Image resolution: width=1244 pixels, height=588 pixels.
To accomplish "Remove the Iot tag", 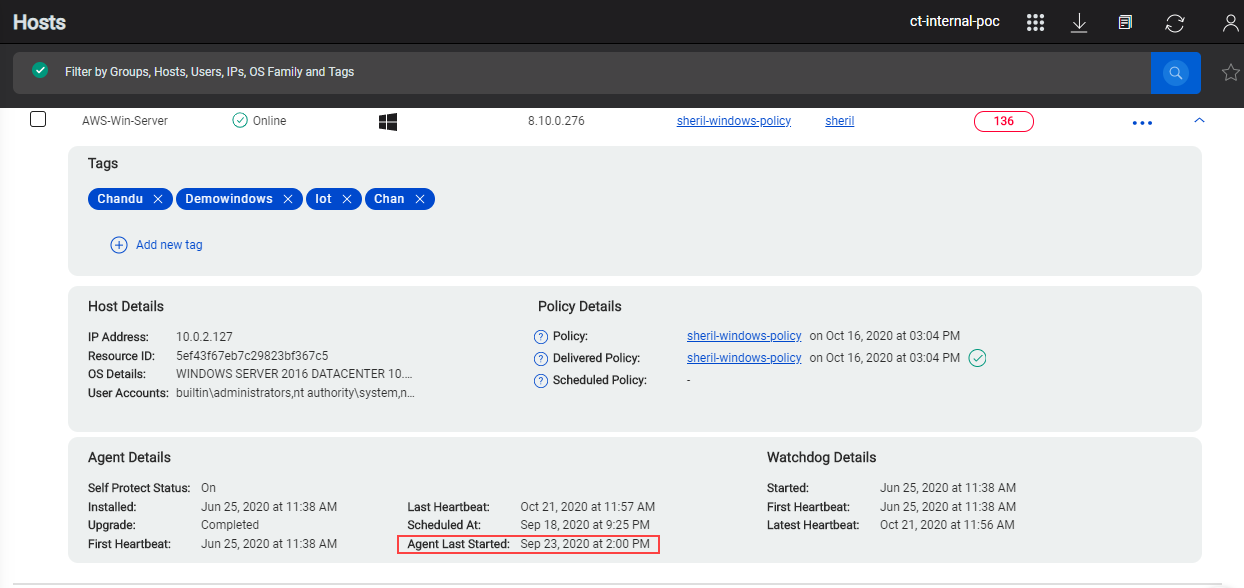I will (347, 199).
